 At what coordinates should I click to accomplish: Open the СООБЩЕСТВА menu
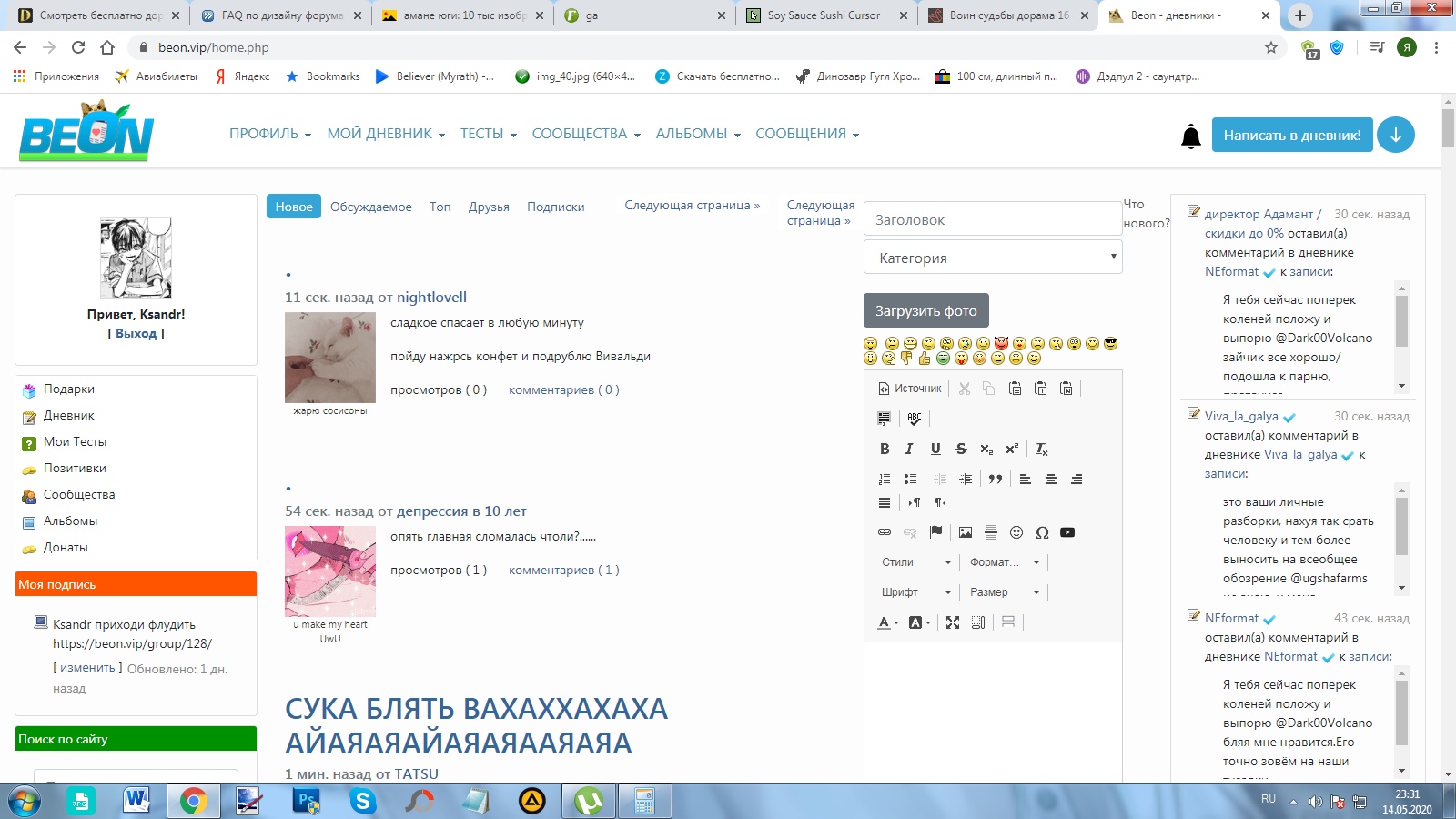pyautogui.click(x=586, y=134)
